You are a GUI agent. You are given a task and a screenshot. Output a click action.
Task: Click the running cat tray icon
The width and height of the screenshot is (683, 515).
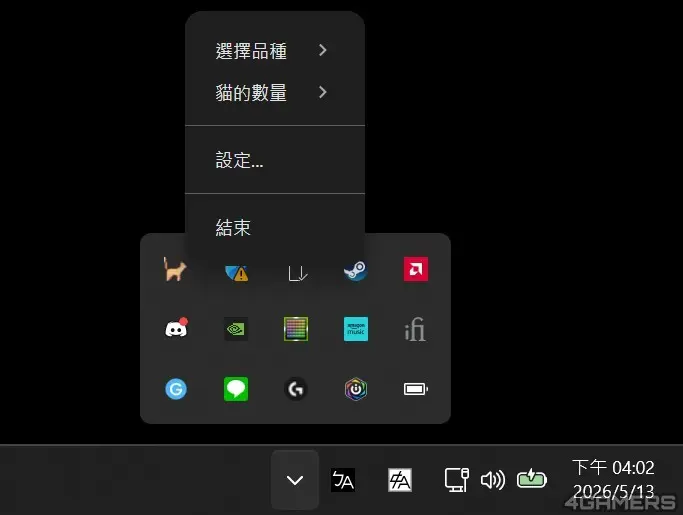click(175, 269)
